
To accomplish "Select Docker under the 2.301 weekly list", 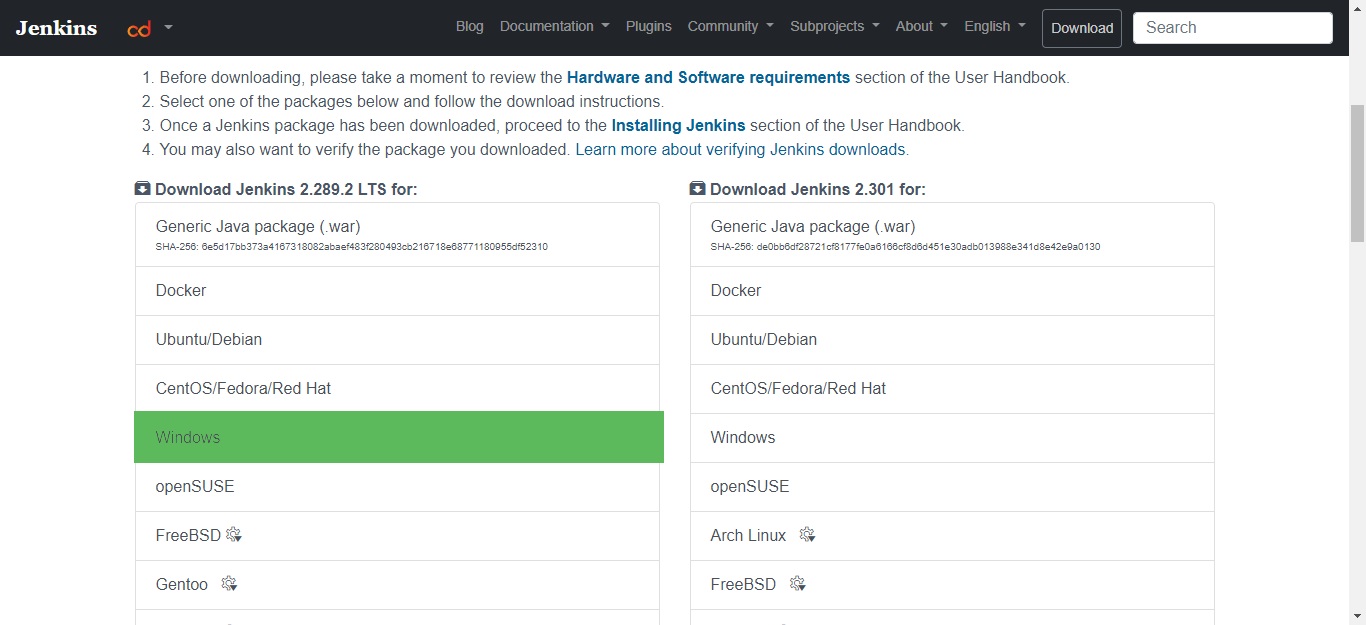I will click(x=952, y=291).
